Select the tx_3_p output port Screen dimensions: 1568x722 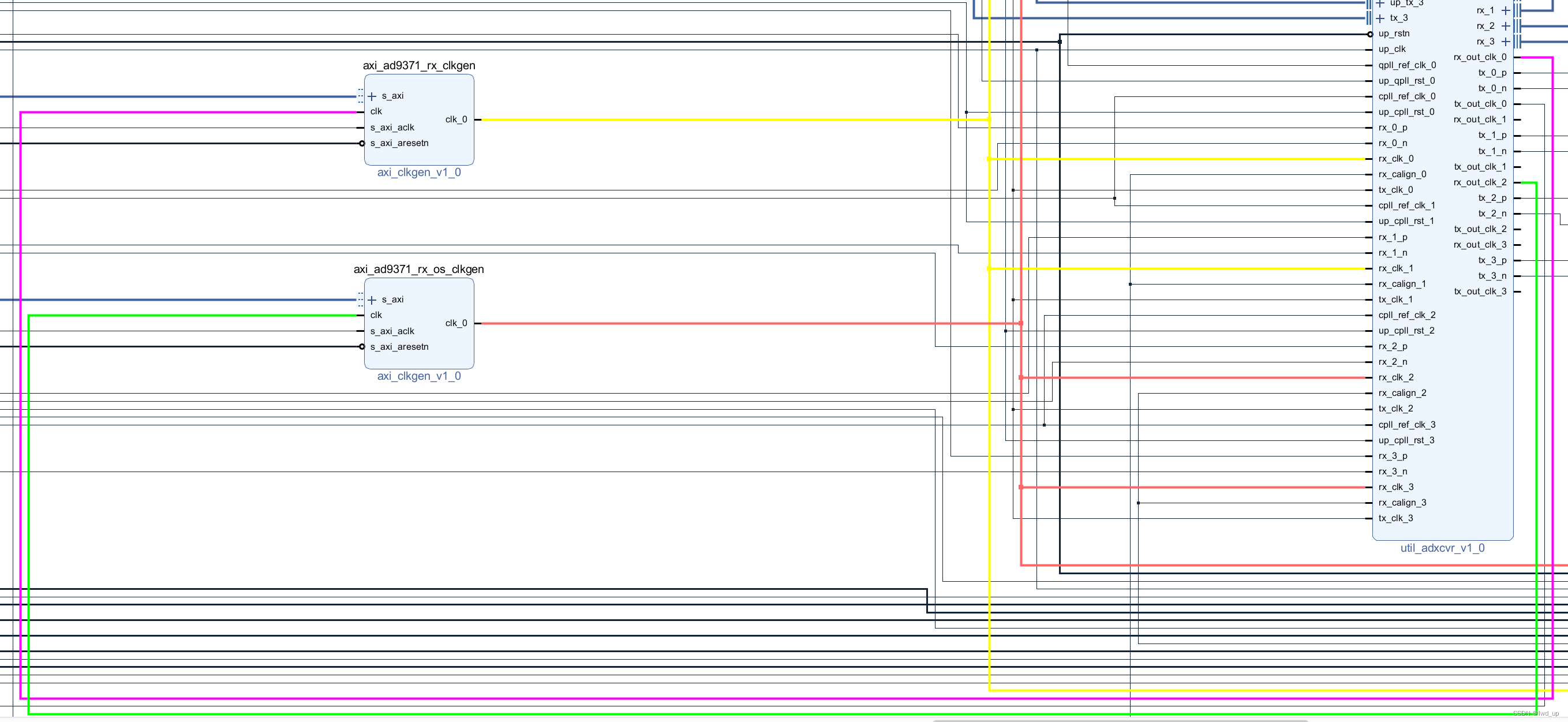(1492, 260)
